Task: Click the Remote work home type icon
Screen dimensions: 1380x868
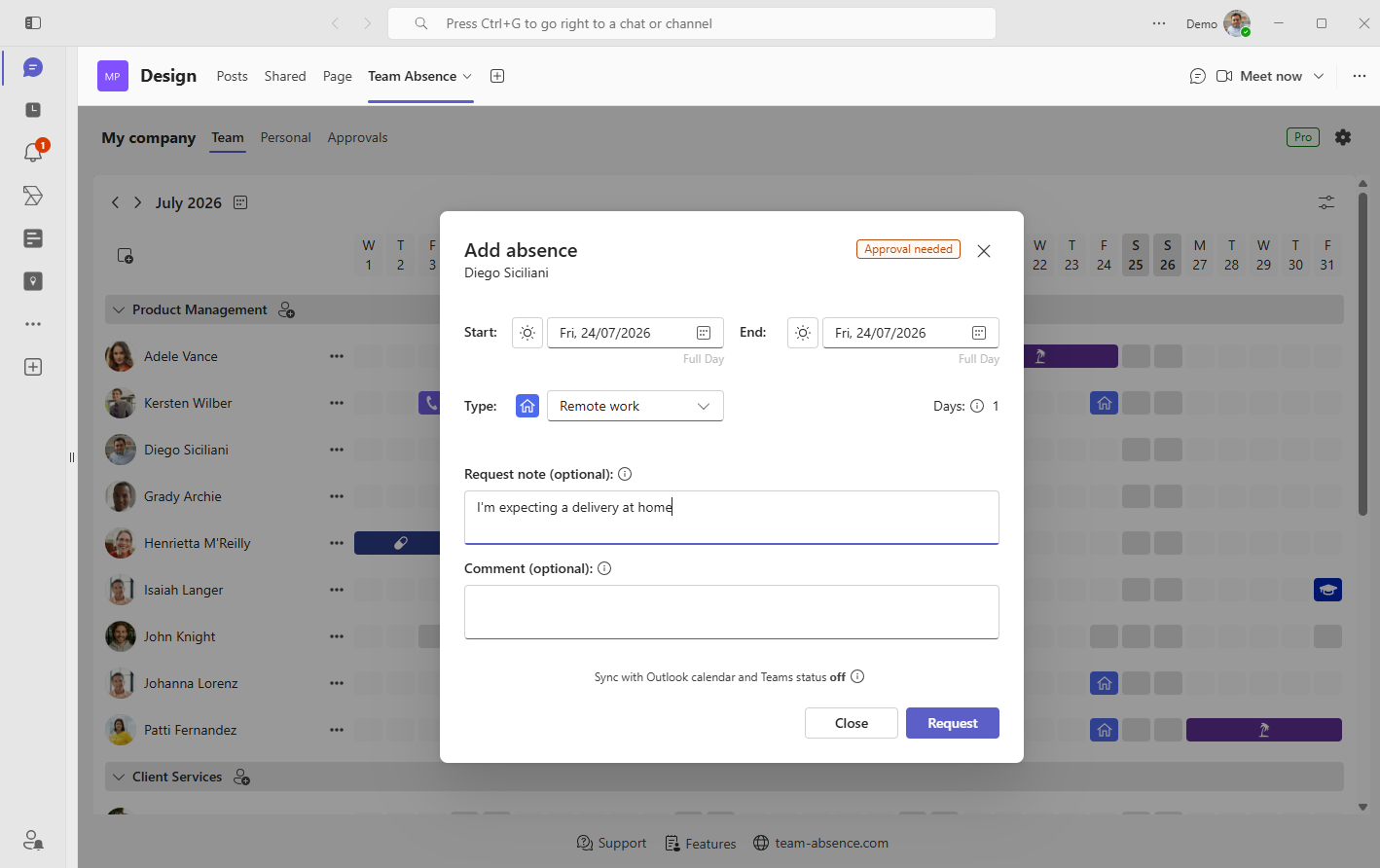Action: click(527, 406)
